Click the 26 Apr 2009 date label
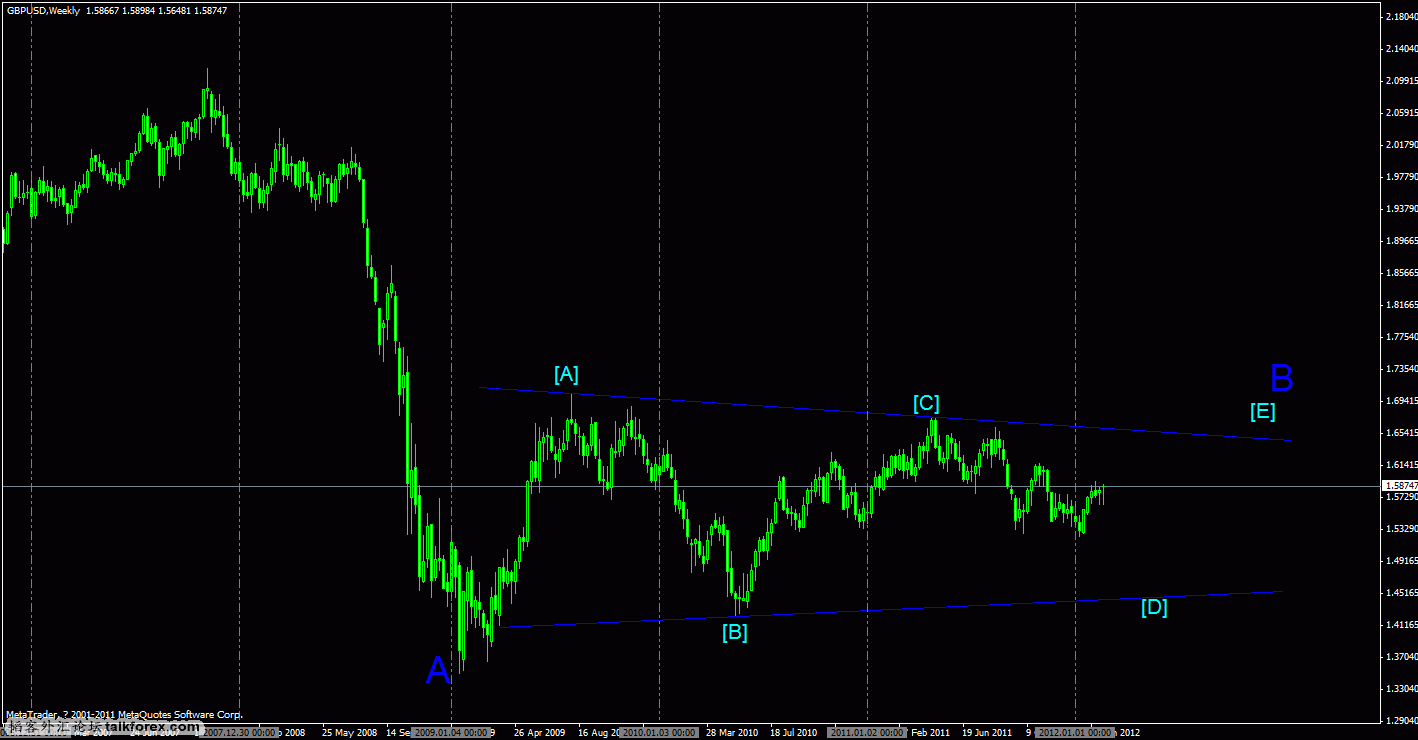This screenshot has height=740, width=1418. tap(539, 732)
